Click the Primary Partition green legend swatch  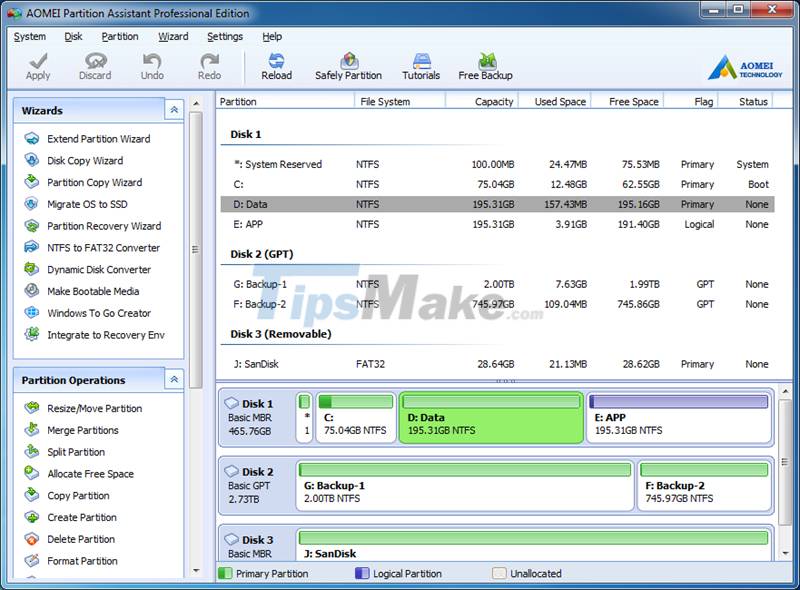pos(224,573)
